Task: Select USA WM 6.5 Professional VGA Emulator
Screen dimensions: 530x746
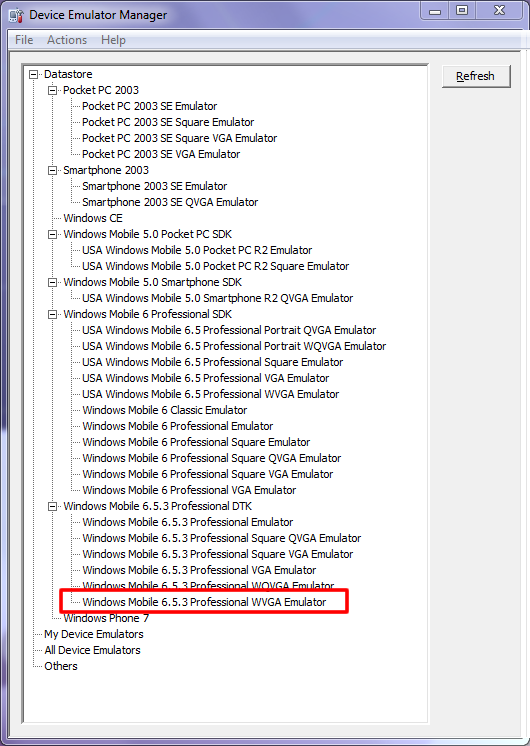Action: point(206,378)
